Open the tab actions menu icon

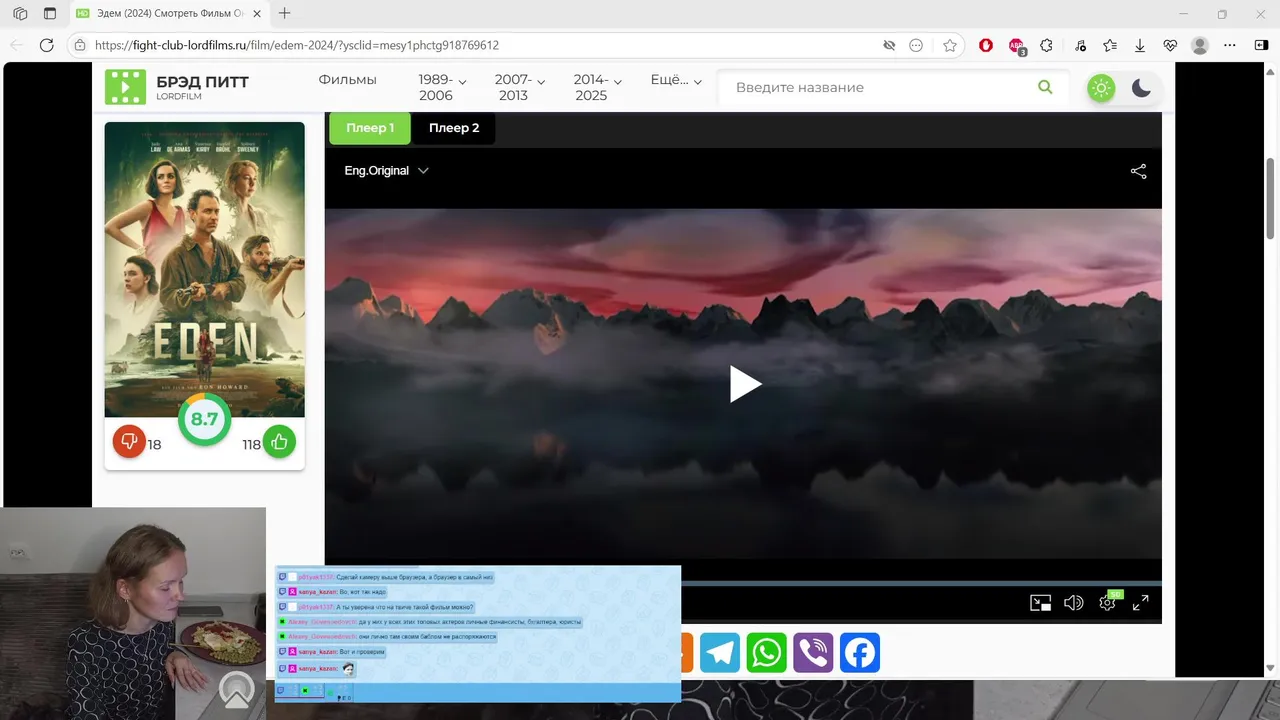pos(50,14)
